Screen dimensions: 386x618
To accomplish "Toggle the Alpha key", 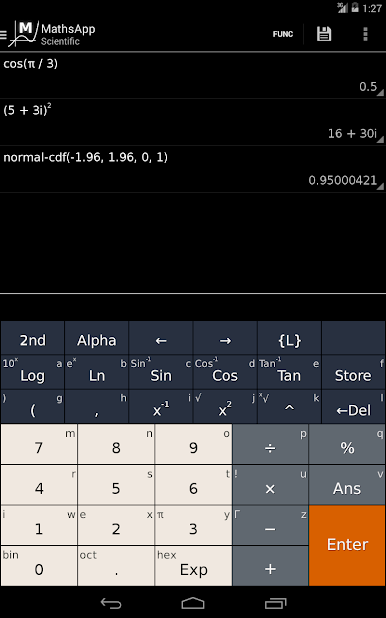I will coord(97,338).
